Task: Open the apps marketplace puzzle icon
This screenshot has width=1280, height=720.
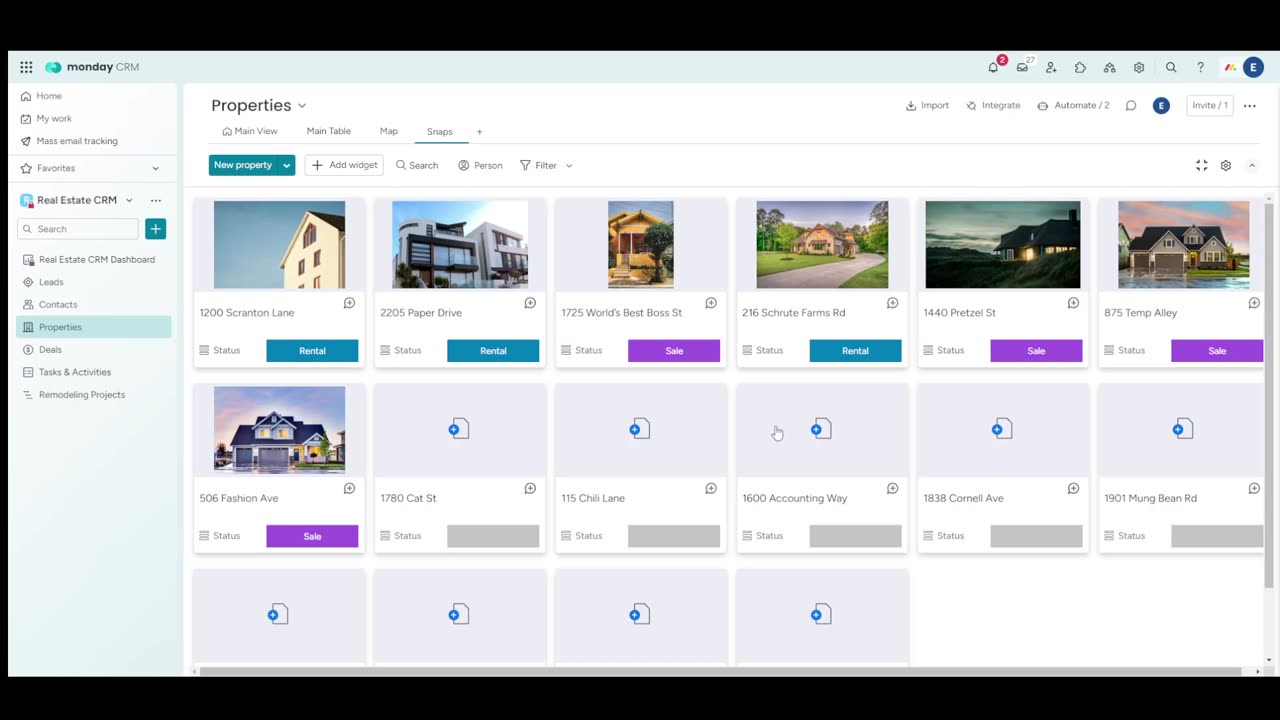Action: coord(1080,67)
